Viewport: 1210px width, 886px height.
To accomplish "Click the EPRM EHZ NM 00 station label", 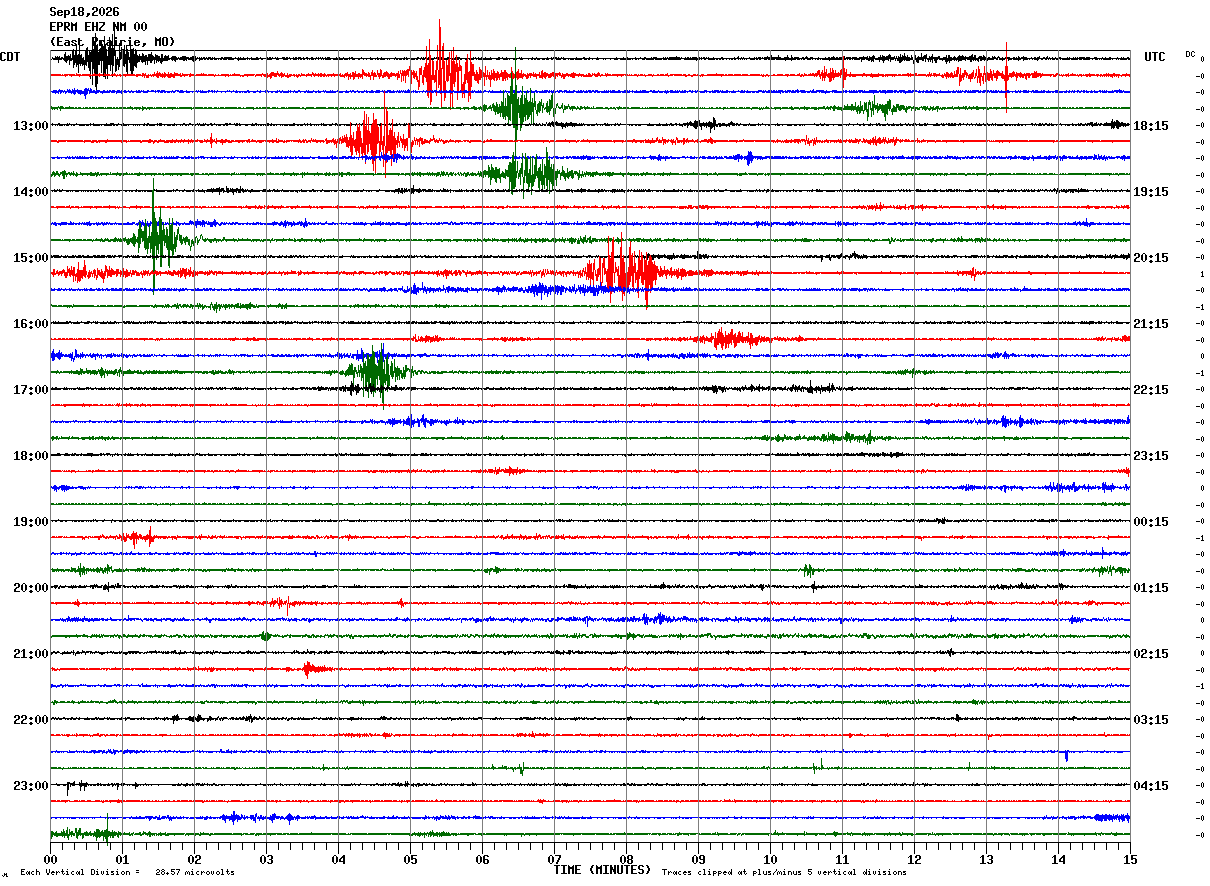I will click(x=98, y=27).
